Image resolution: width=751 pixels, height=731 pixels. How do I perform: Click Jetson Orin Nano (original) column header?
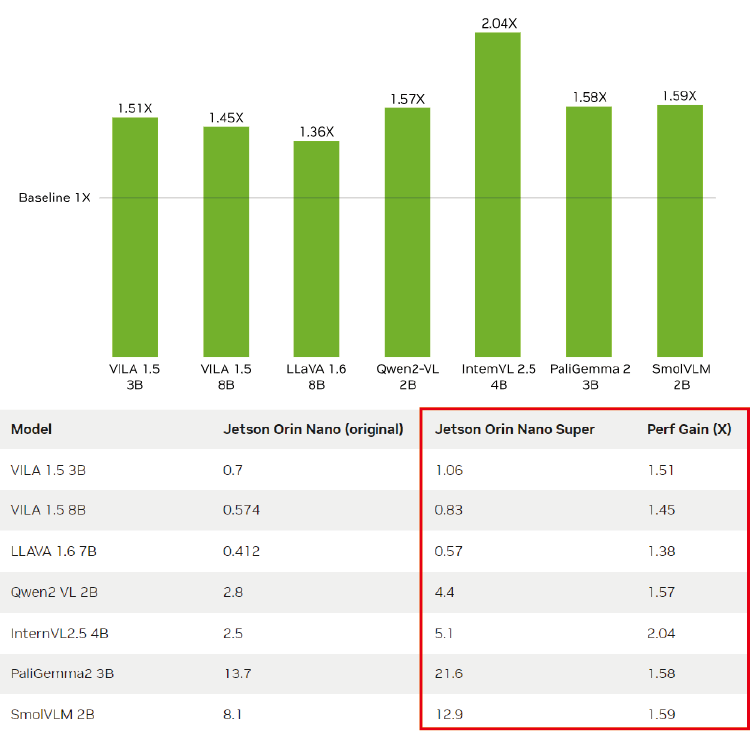pos(312,429)
